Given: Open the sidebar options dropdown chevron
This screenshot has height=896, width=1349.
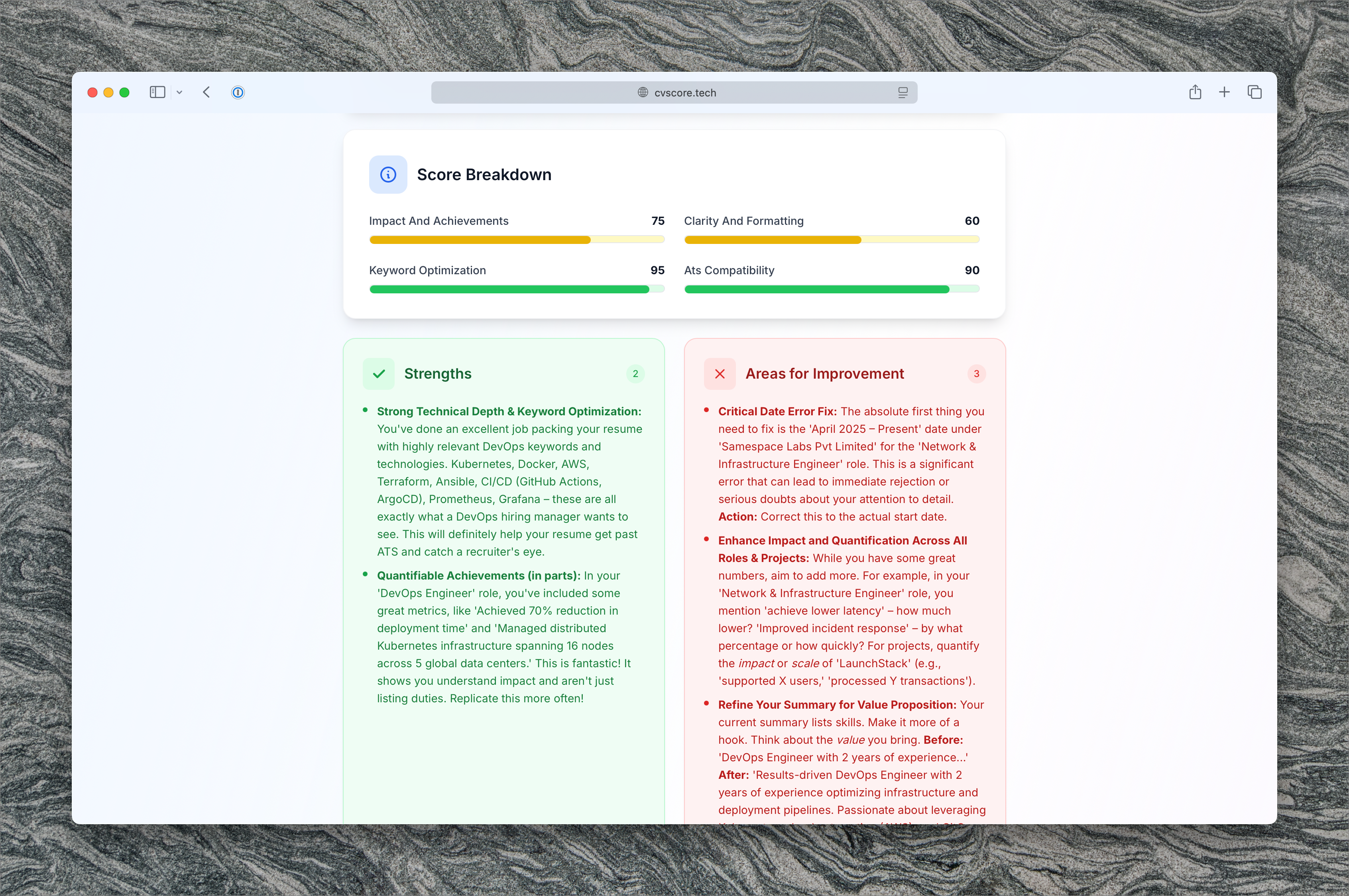Looking at the screenshot, I should coord(179,92).
